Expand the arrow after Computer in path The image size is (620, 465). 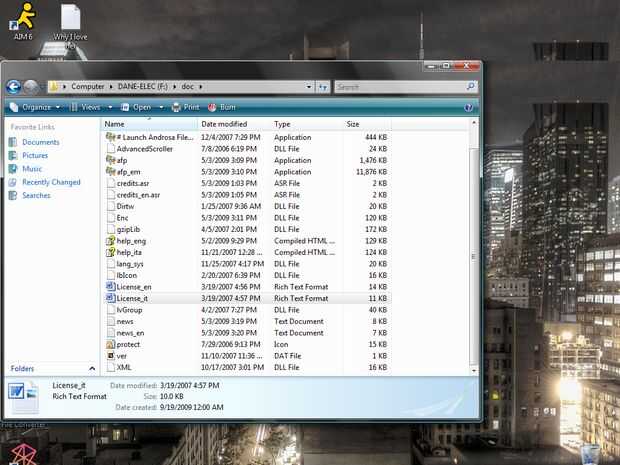pyautogui.click(x=111, y=87)
